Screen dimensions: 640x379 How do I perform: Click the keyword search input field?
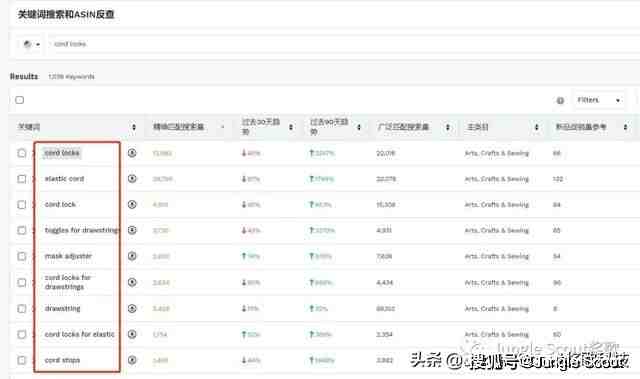coord(343,44)
